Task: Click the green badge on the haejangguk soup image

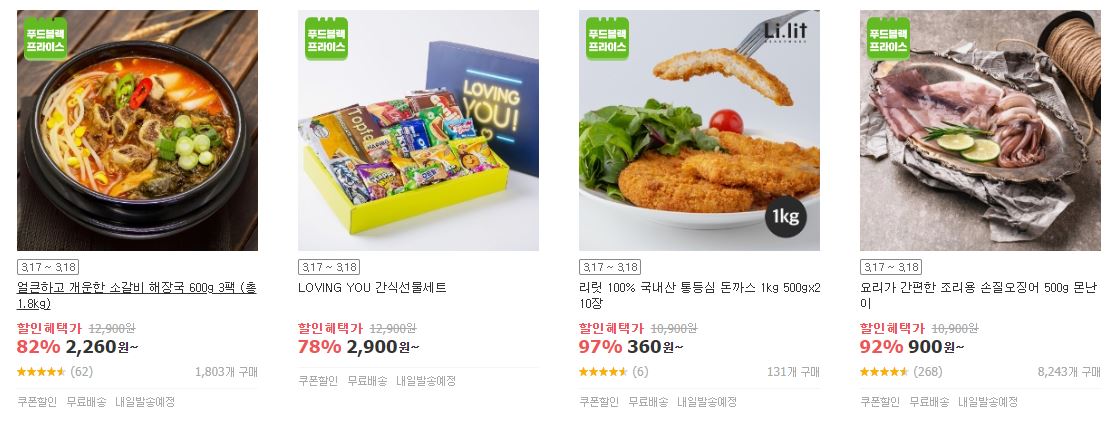Action: pyautogui.click(x=45, y=39)
